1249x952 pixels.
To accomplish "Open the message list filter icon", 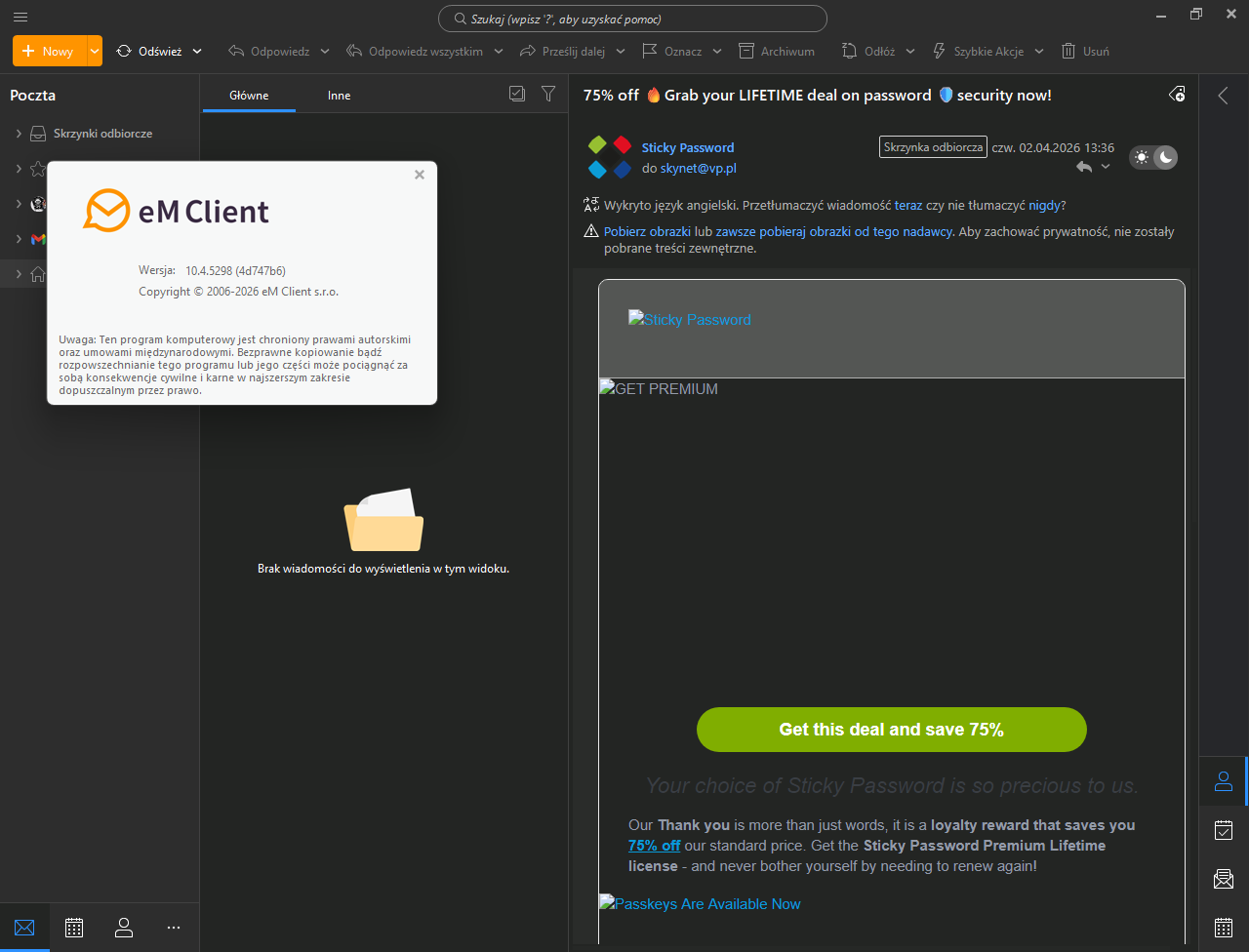I will [548, 94].
